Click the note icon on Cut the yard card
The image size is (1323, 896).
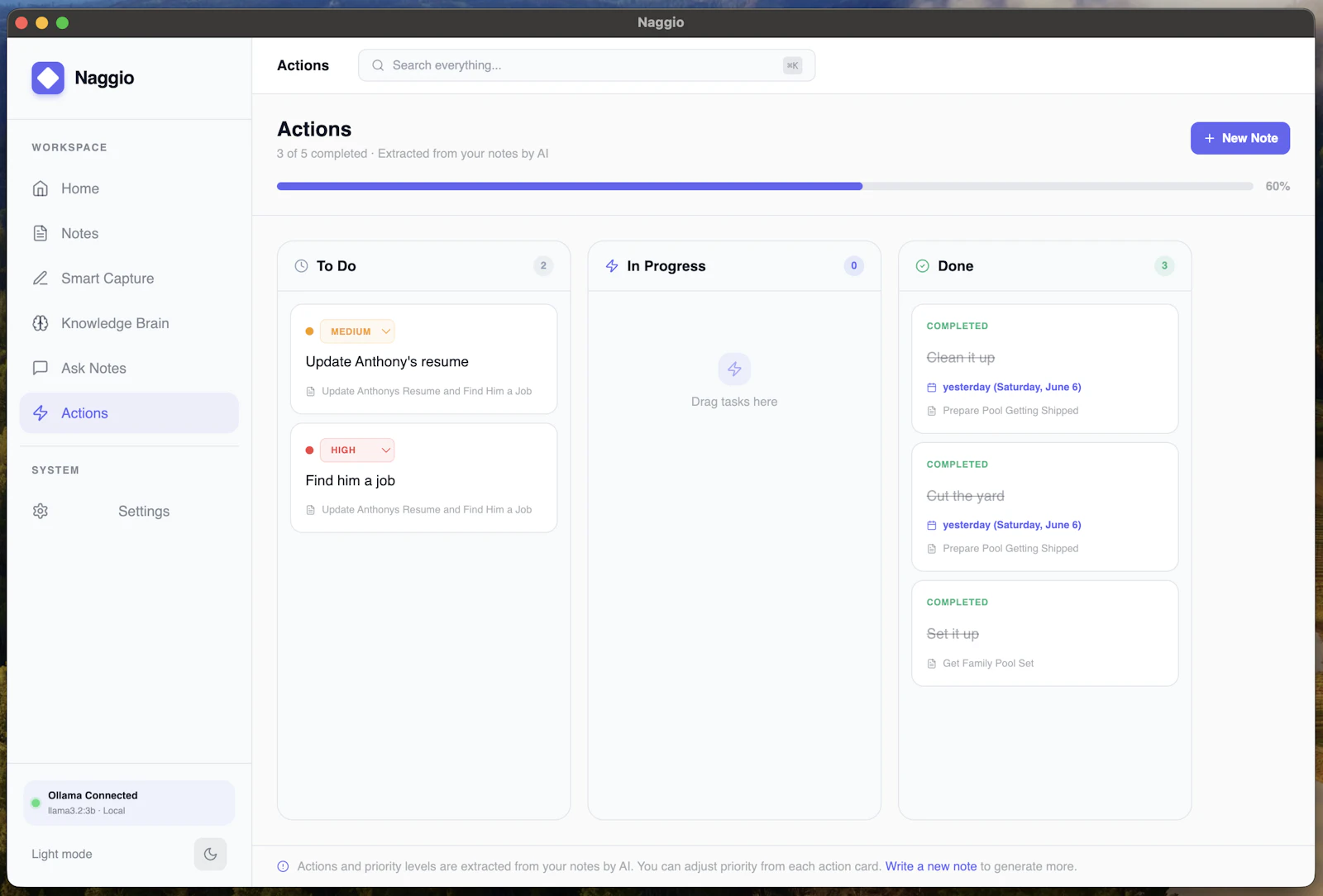pyautogui.click(x=932, y=549)
